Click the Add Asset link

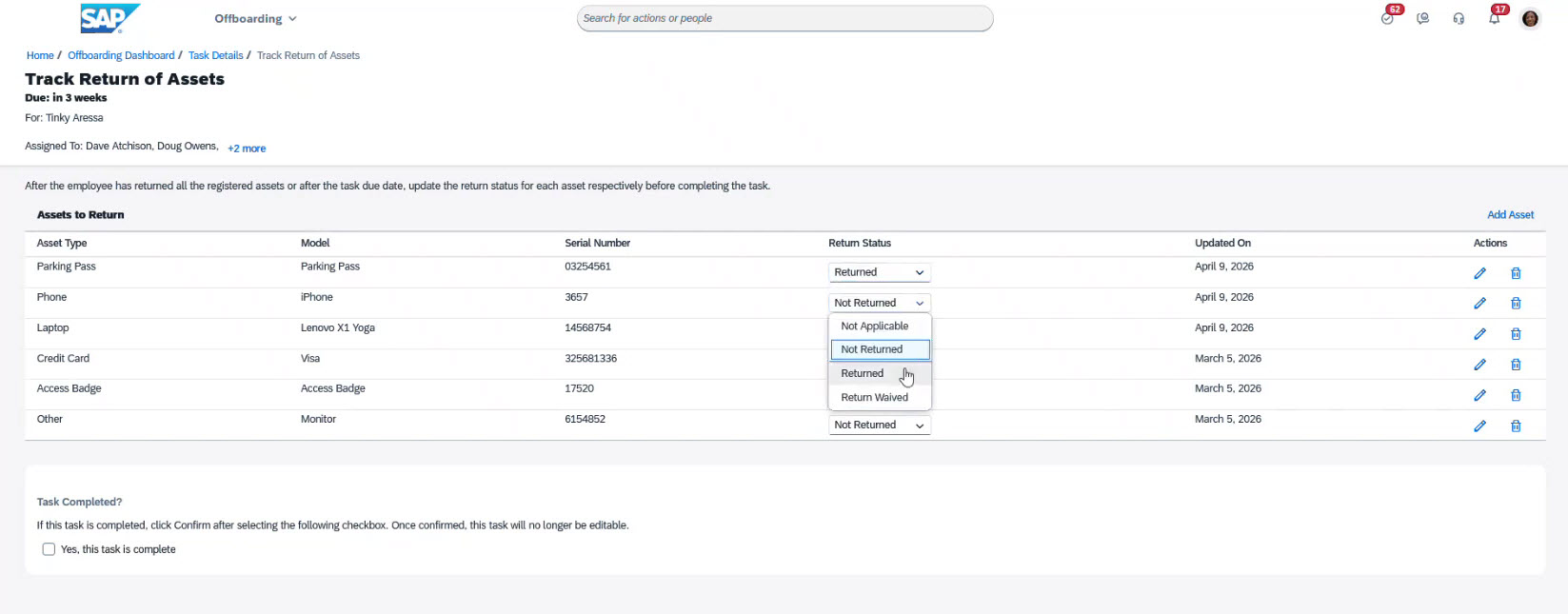click(1510, 215)
